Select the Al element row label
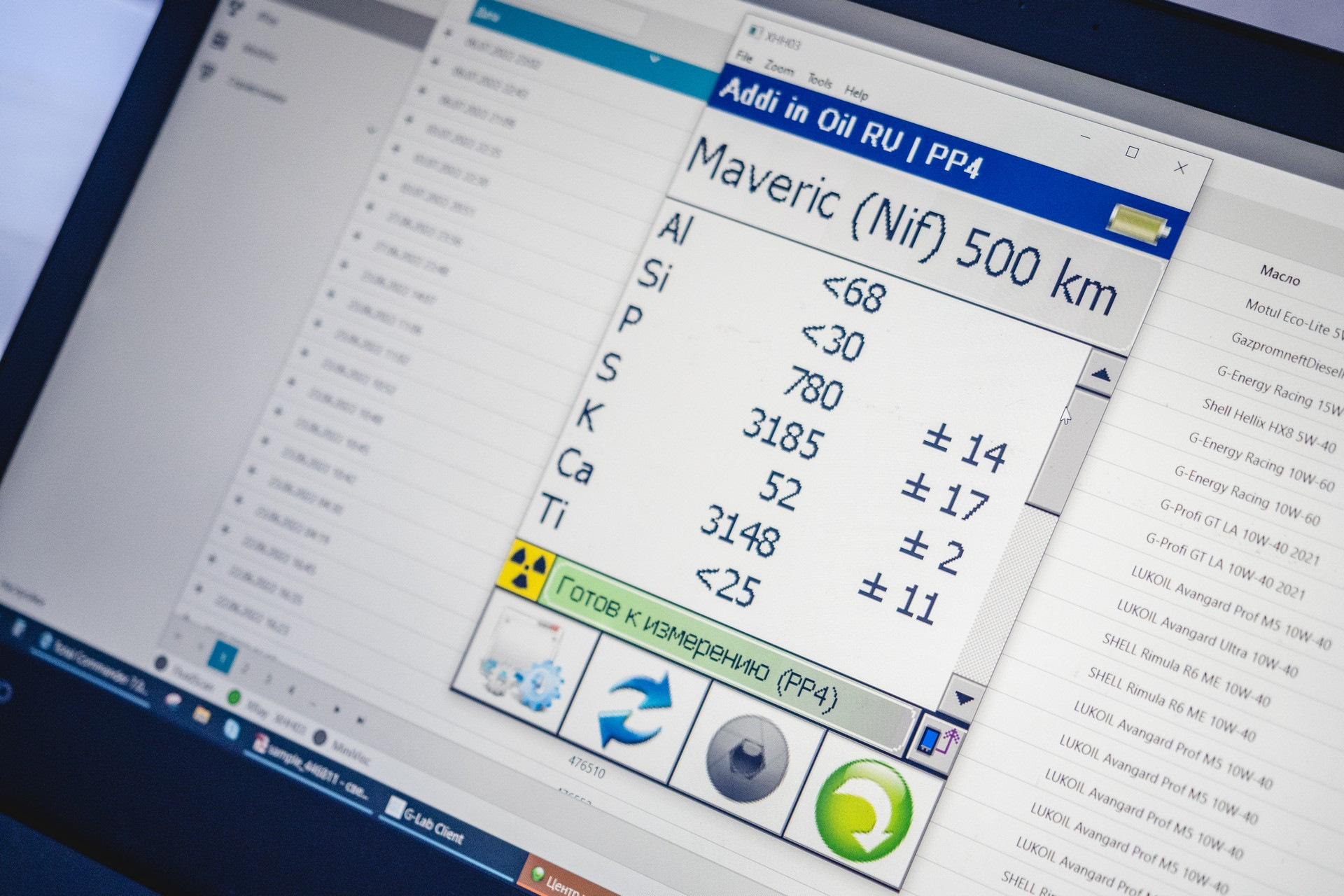Viewport: 1344px width, 896px height. point(675,228)
